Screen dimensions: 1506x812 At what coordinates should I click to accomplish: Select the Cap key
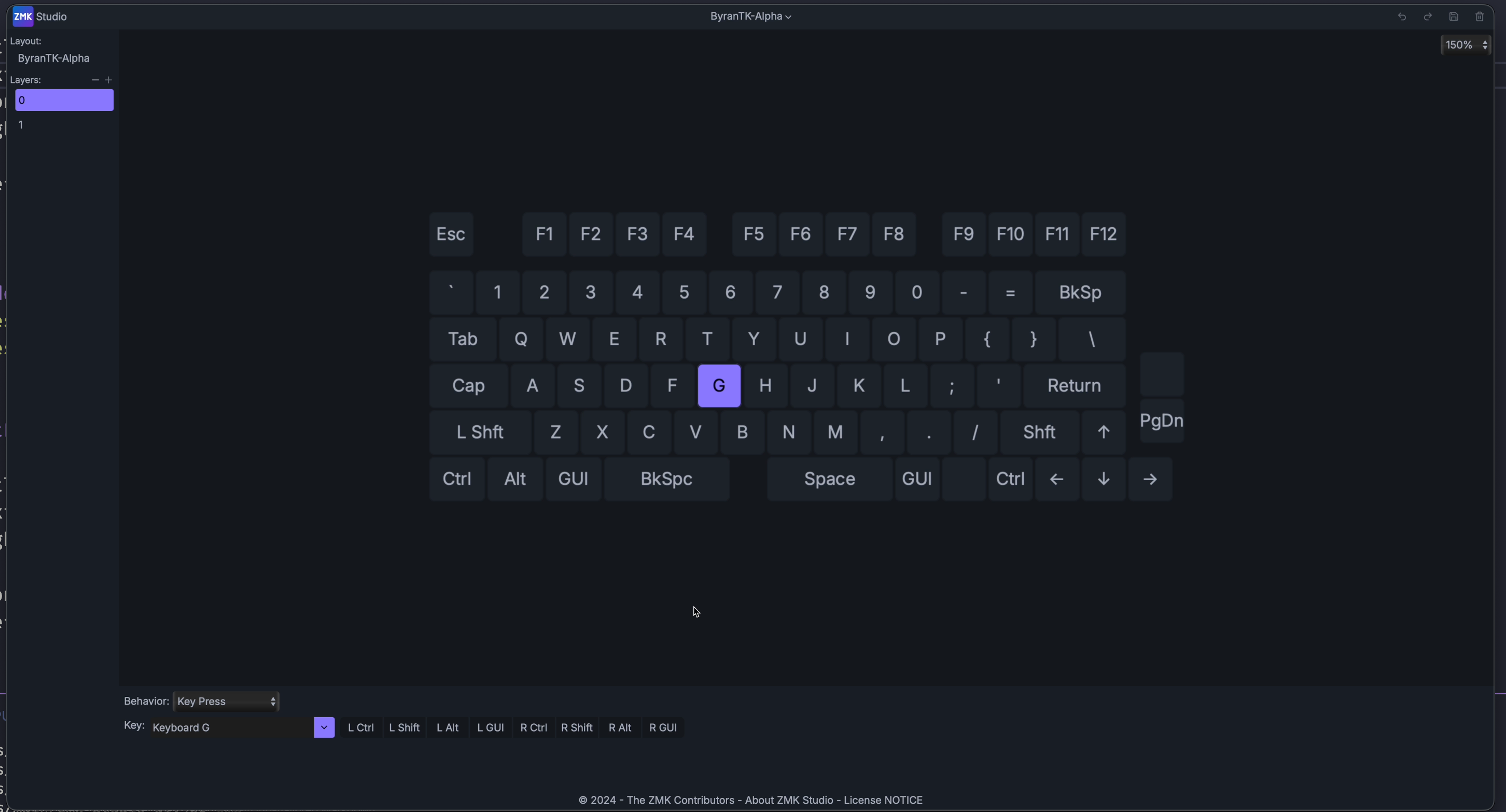coord(469,386)
